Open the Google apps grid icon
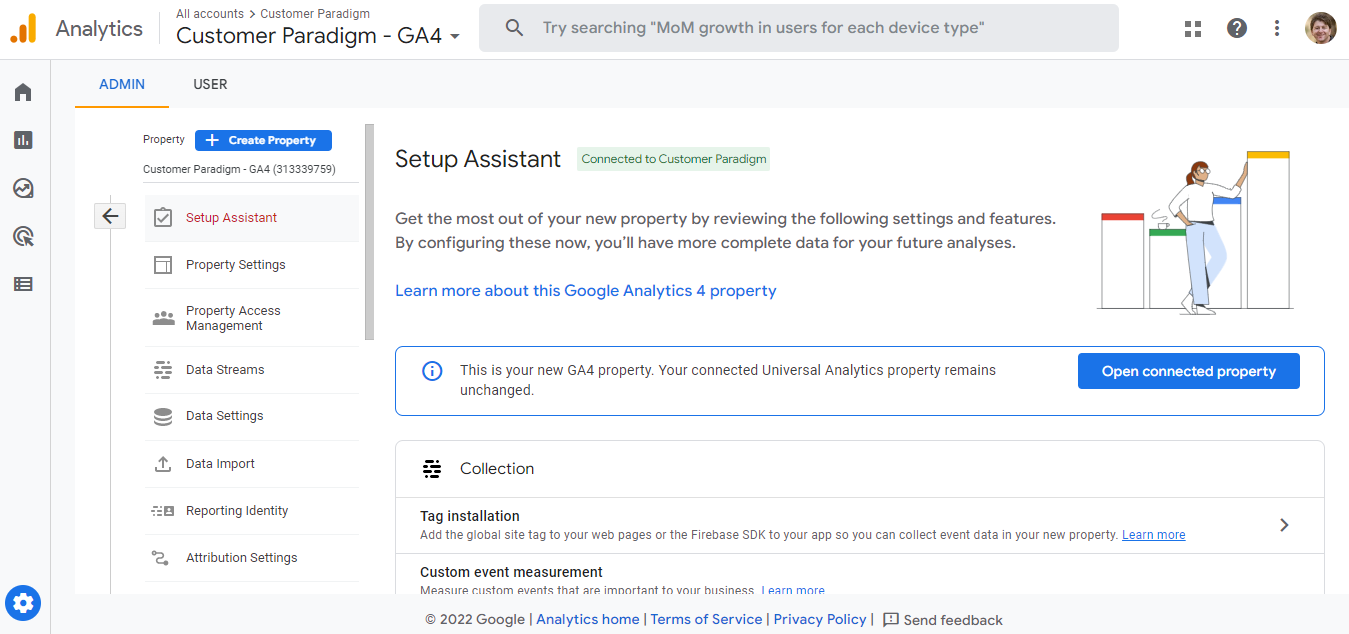This screenshot has height=634, width=1349. (x=1192, y=28)
